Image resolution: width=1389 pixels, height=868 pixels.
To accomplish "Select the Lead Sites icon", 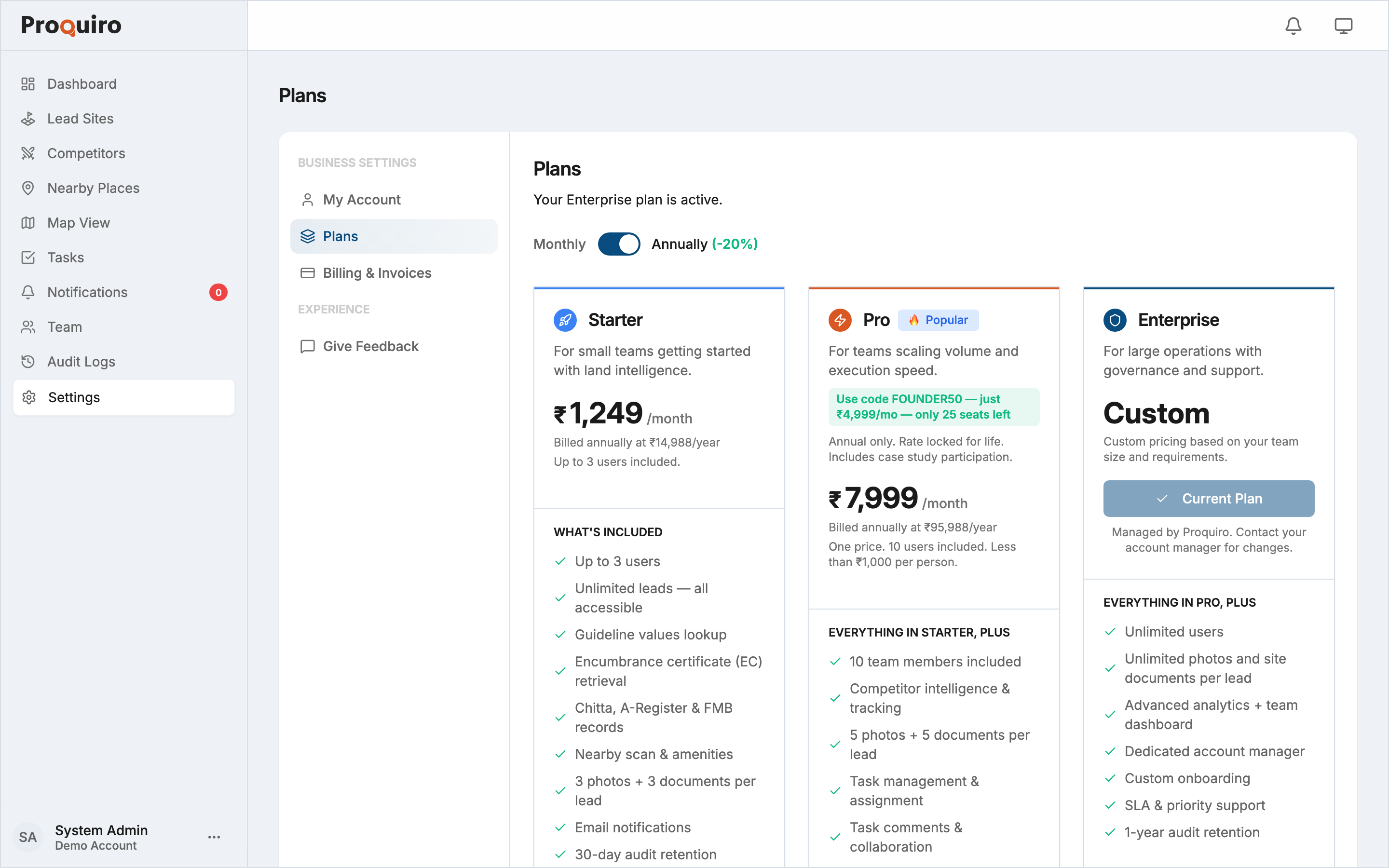I will [x=29, y=118].
